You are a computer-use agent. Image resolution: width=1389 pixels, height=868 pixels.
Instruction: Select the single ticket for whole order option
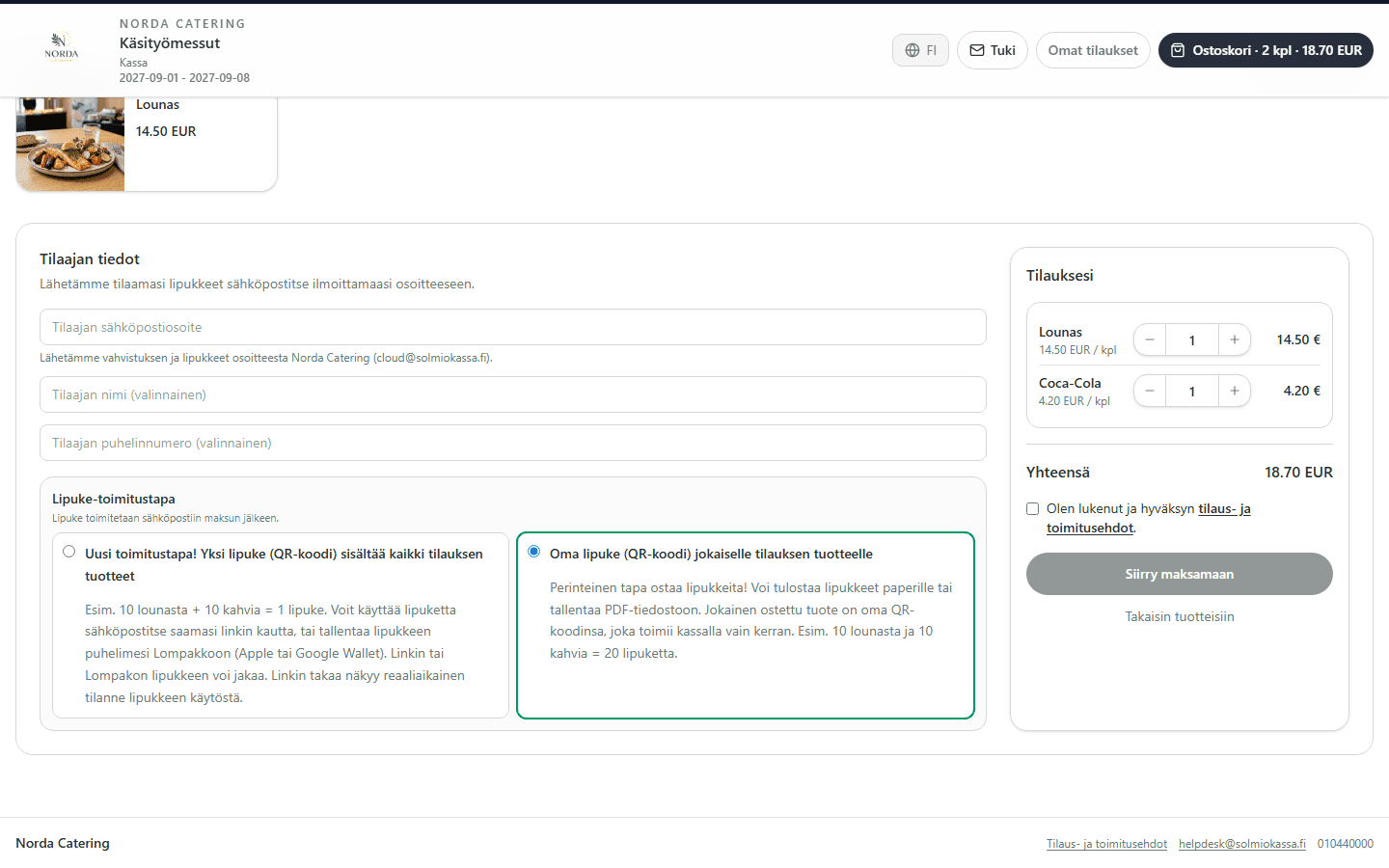pos(68,552)
